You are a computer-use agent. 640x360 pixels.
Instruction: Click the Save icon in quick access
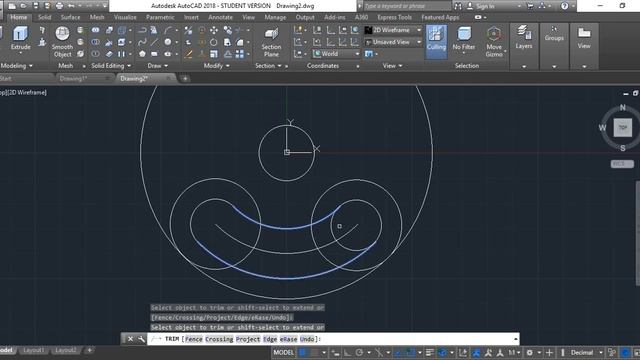coord(36,6)
